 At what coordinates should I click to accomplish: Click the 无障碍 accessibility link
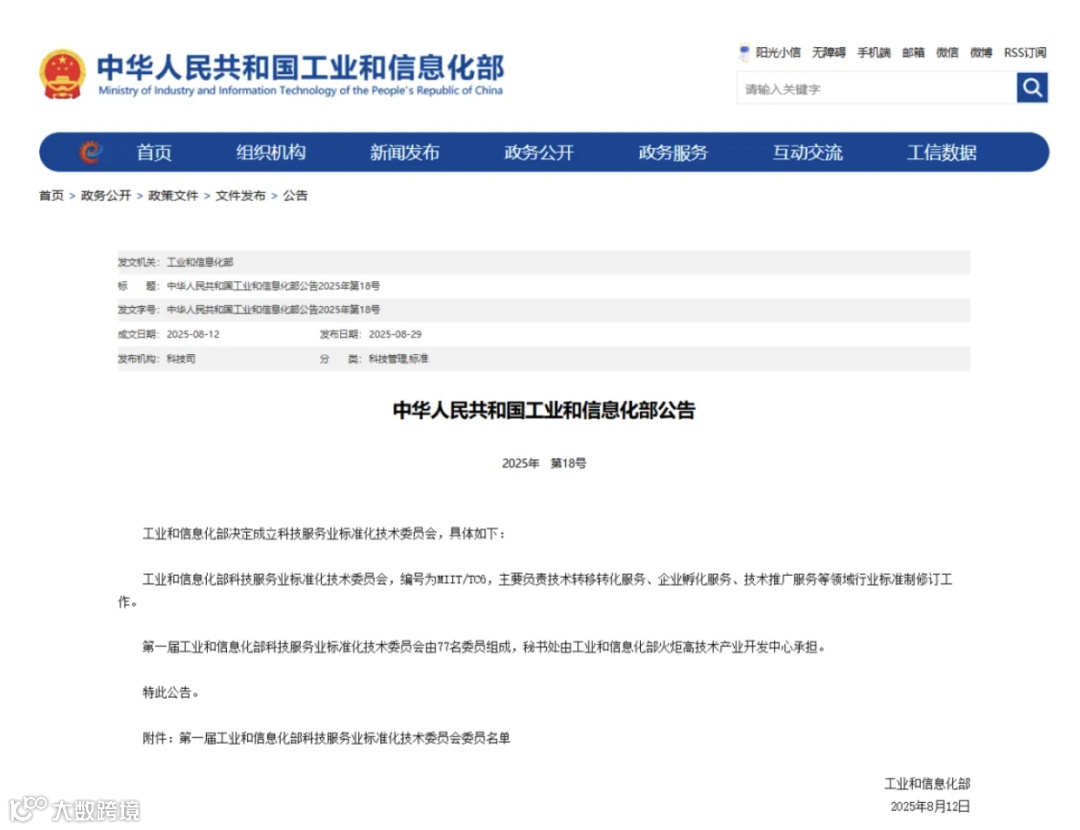coord(829,52)
